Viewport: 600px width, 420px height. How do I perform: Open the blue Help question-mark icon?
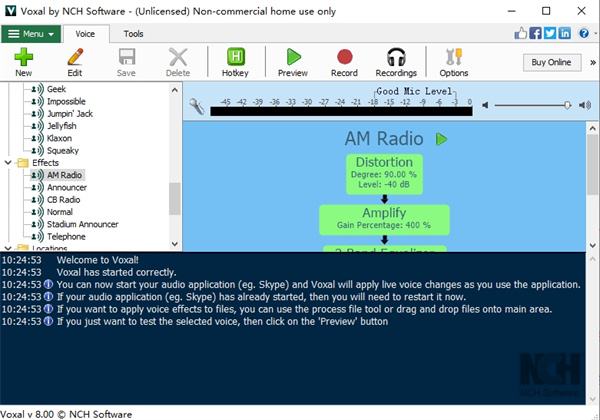click(x=584, y=33)
